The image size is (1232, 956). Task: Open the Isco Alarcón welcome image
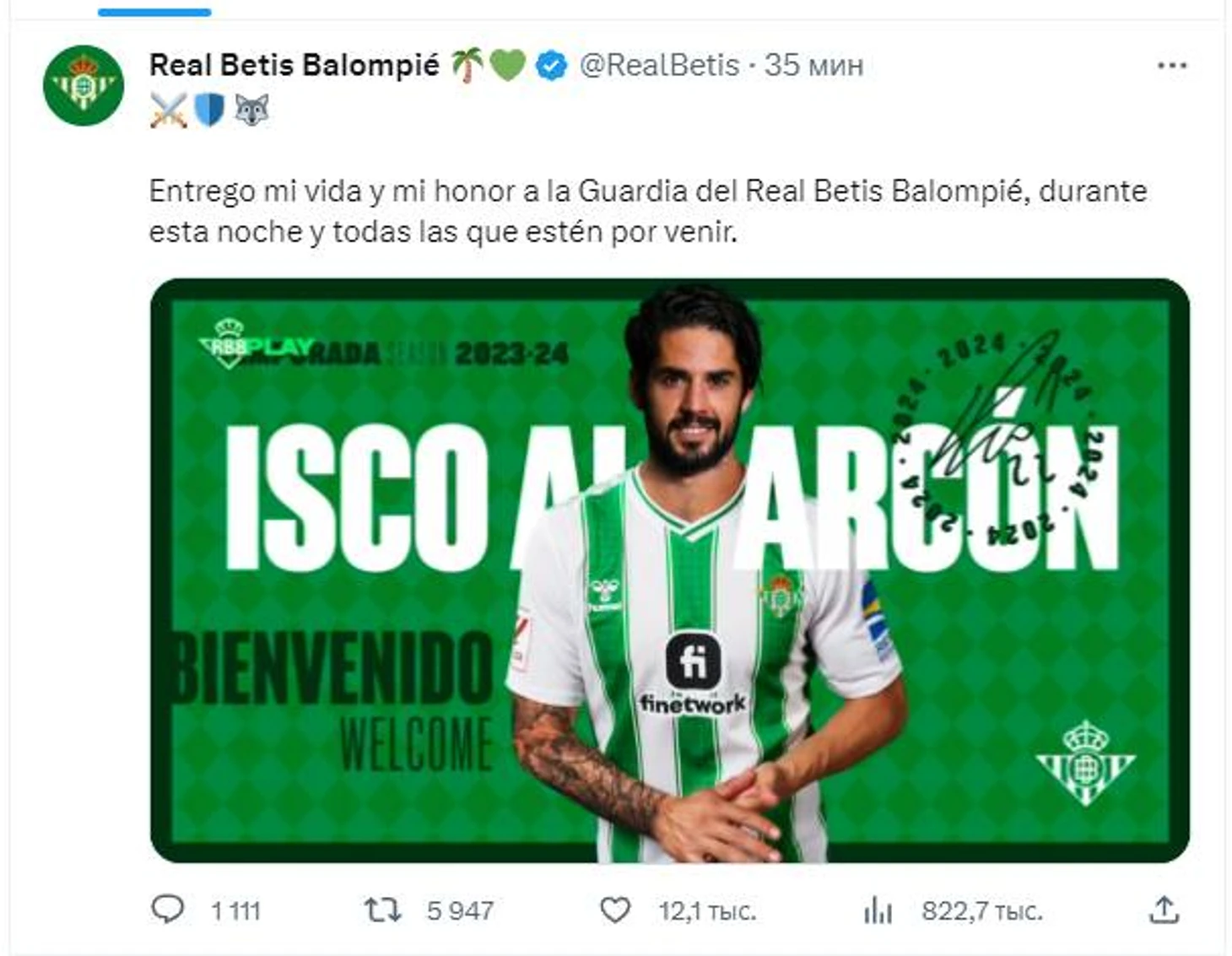coord(670,570)
